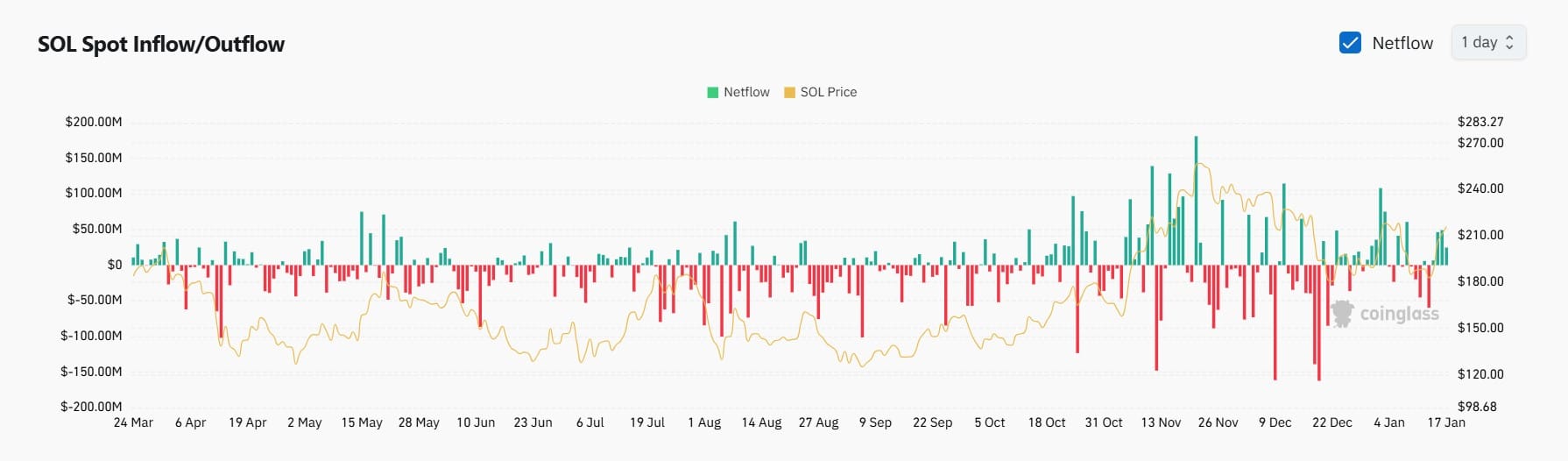Screen dimensions: 1568x461
Task: Select the 9 Sep date on x-axis
Action: tap(875, 422)
